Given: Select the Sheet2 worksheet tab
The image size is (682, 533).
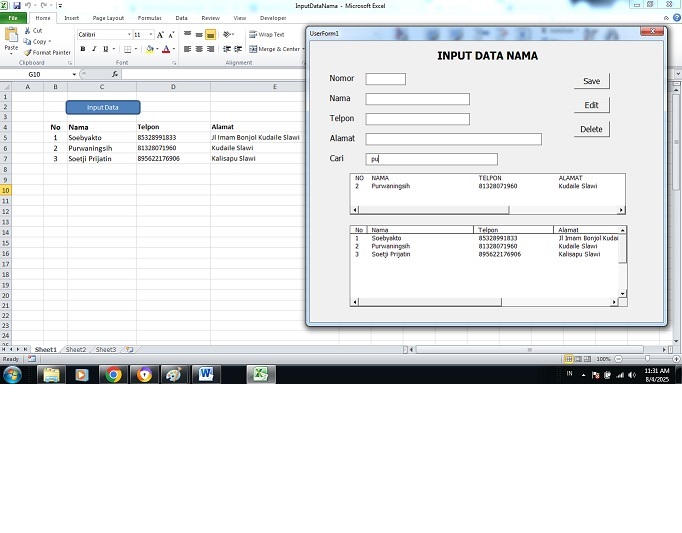Looking at the screenshot, I should click(76, 350).
